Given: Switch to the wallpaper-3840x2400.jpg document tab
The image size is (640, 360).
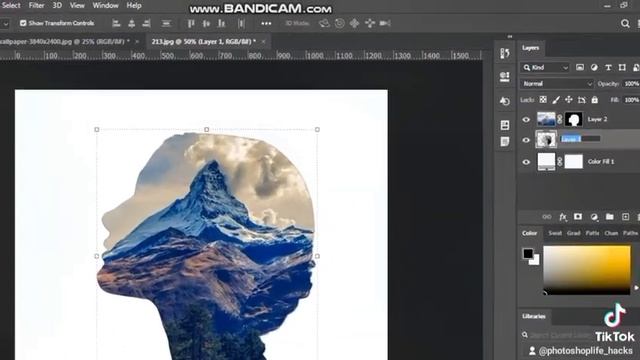Looking at the screenshot, I should click(x=65, y=42).
